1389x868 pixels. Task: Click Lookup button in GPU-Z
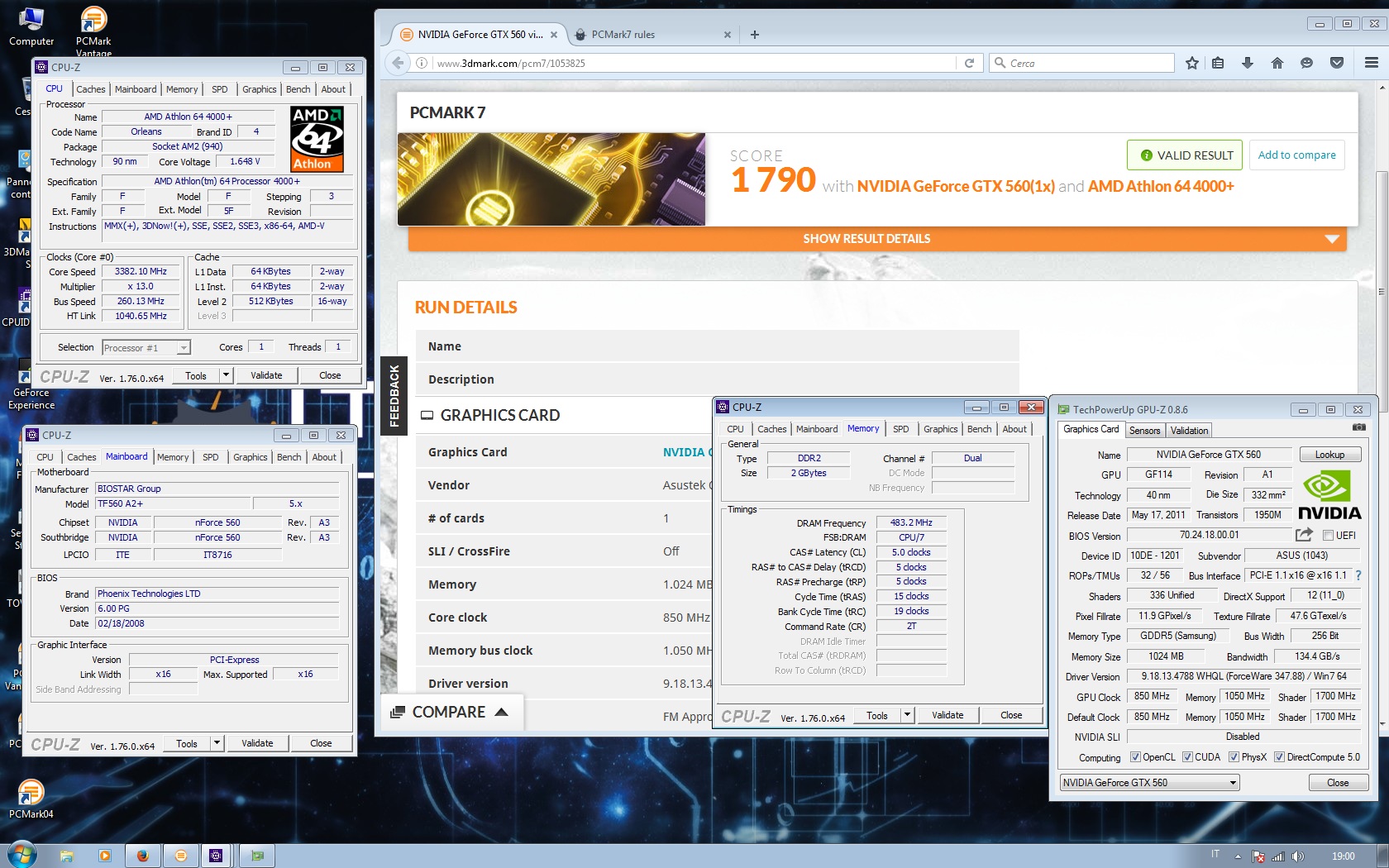[x=1329, y=455]
